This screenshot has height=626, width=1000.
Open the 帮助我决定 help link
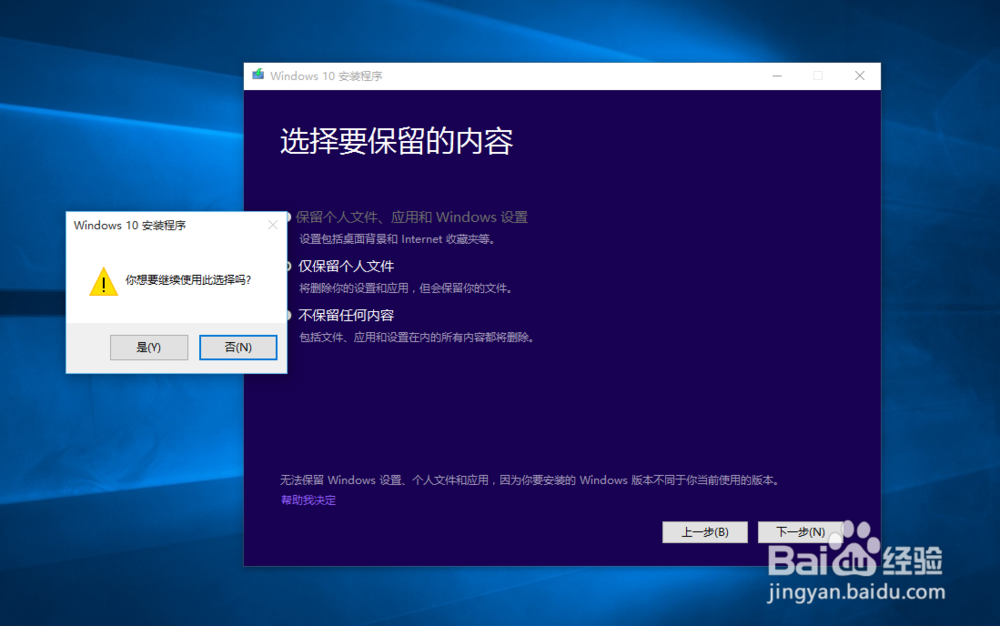[x=308, y=500]
